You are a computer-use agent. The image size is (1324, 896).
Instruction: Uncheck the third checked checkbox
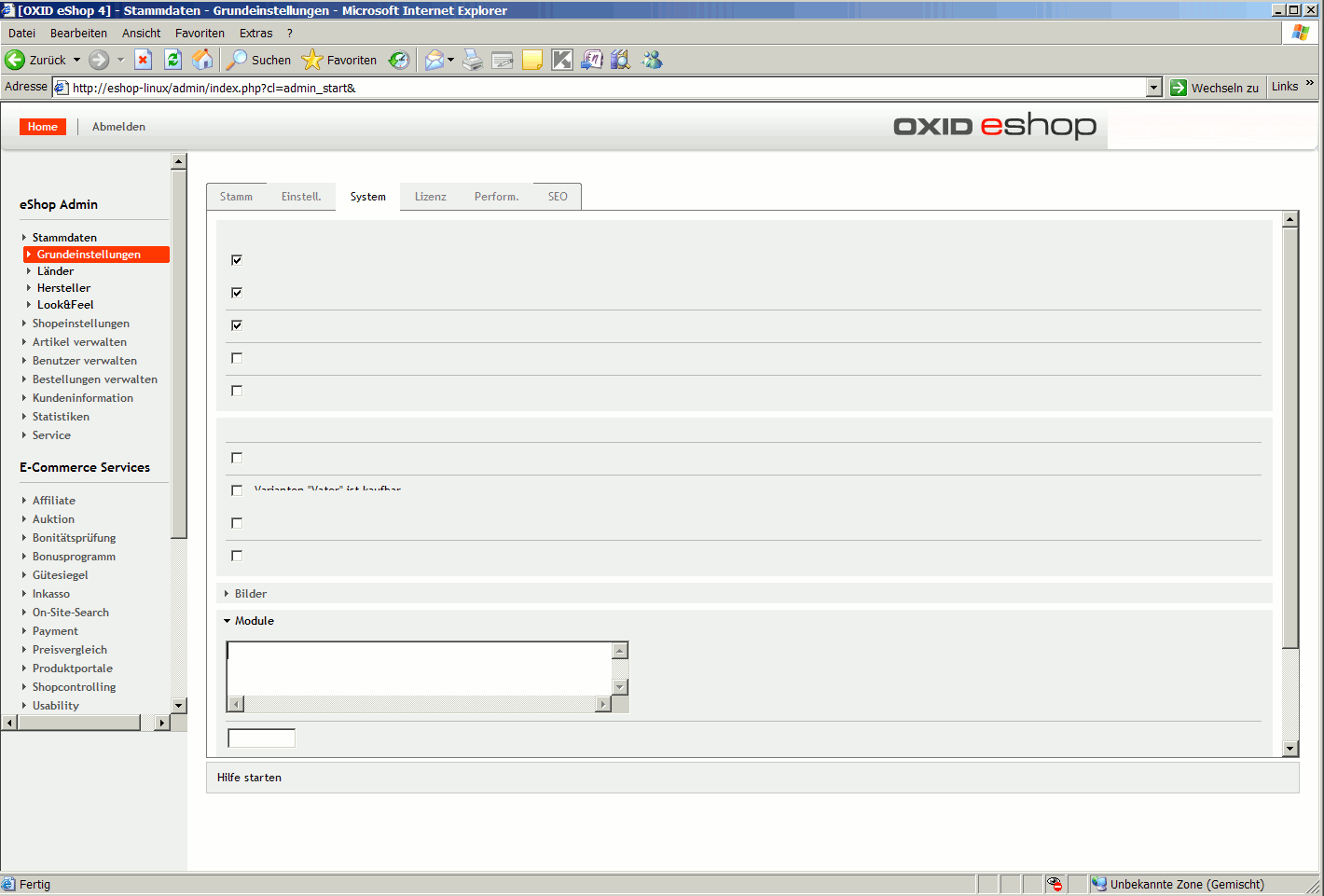tap(237, 325)
